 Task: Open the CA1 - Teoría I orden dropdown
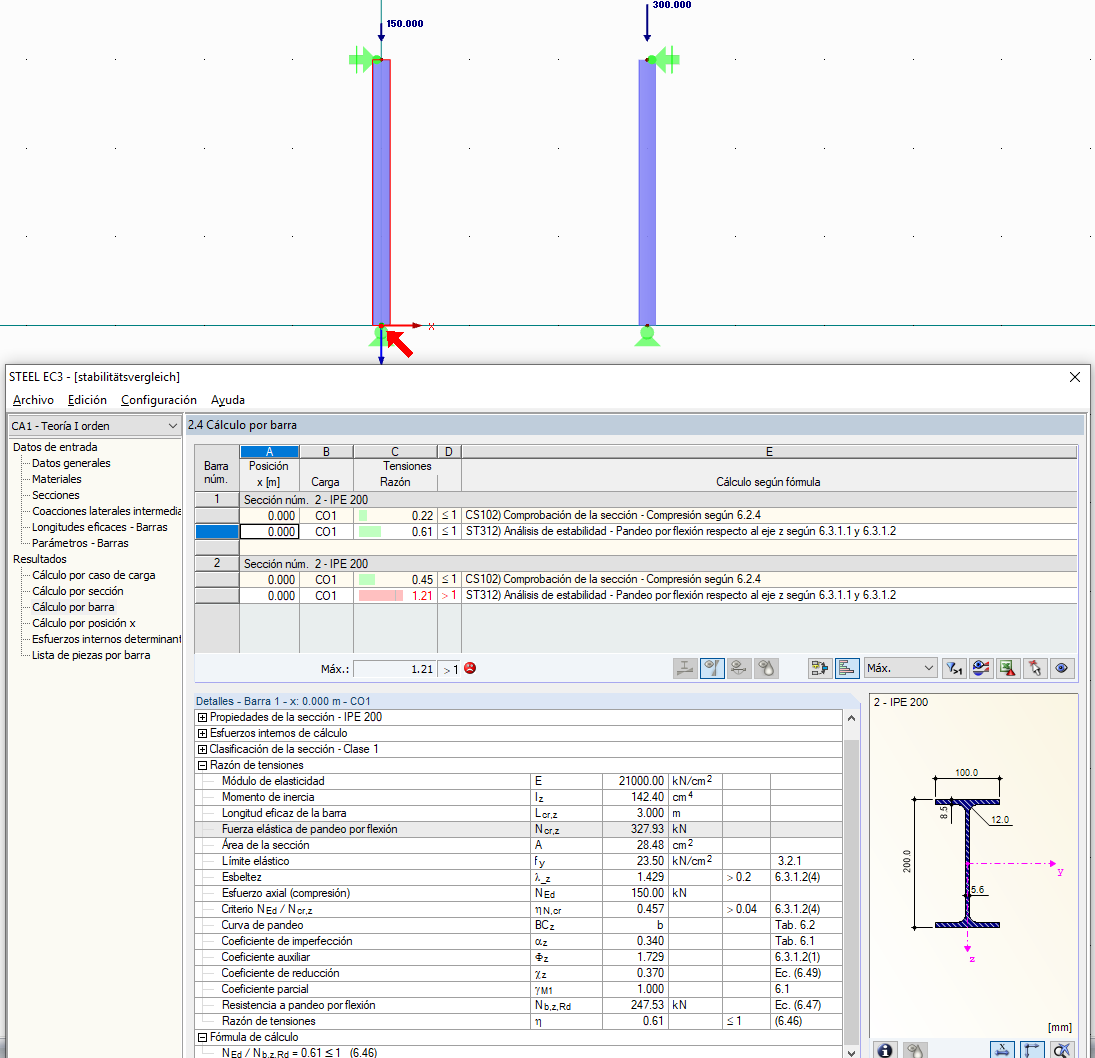(x=95, y=425)
